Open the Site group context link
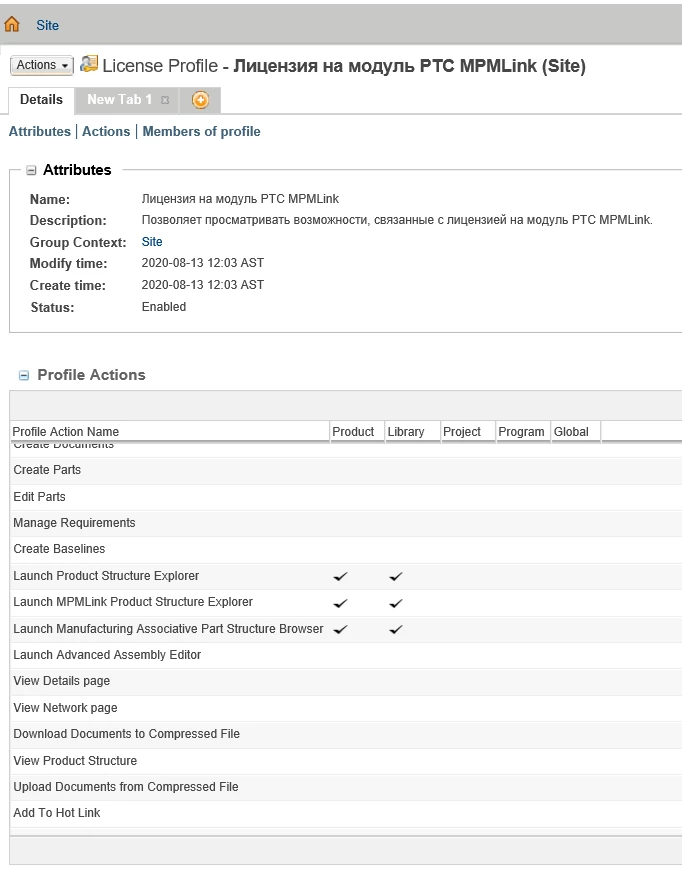The height and width of the screenshot is (884, 682). click(x=152, y=242)
